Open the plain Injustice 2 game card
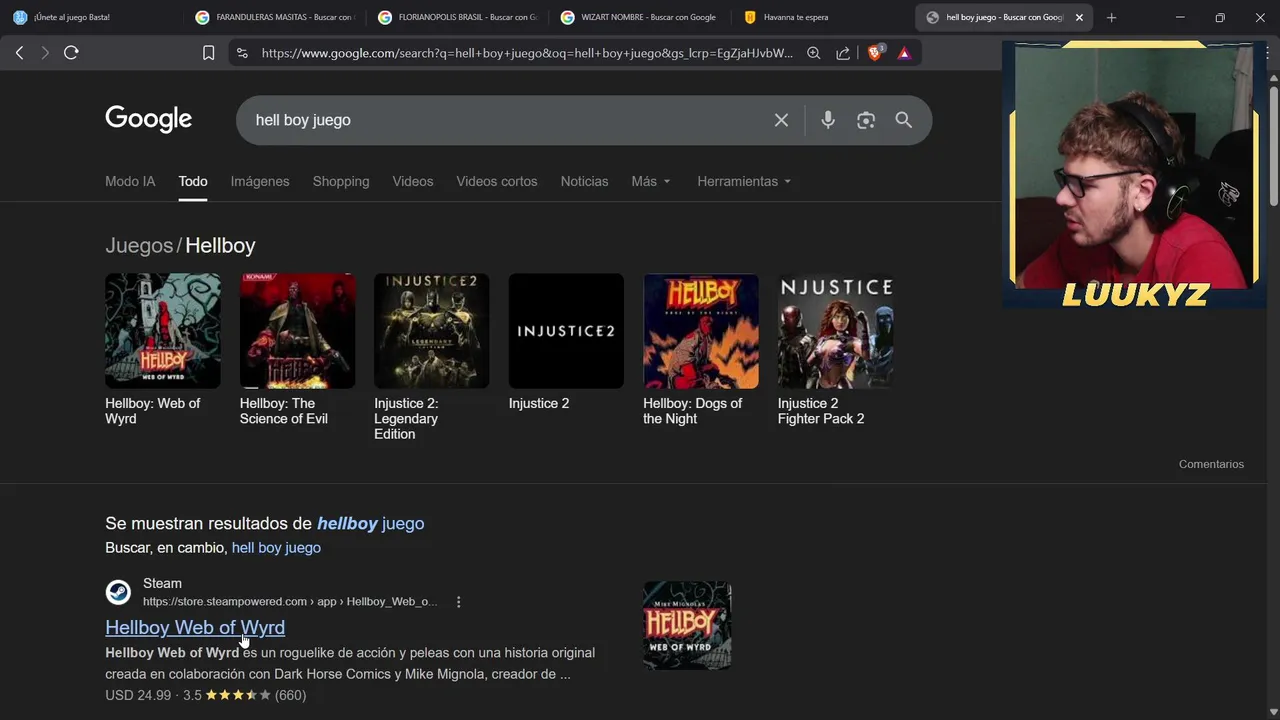 click(566, 342)
